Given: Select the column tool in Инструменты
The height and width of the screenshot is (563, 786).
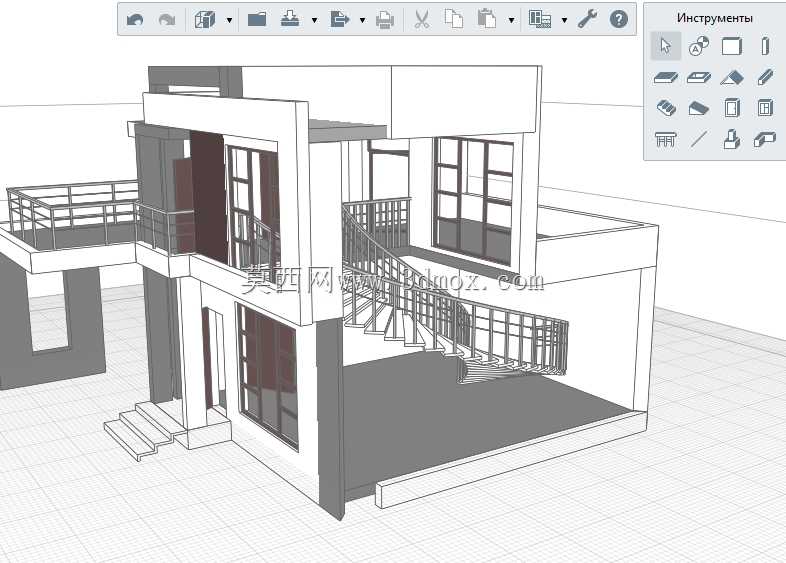Looking at the screenshot, I should point(765,46).
